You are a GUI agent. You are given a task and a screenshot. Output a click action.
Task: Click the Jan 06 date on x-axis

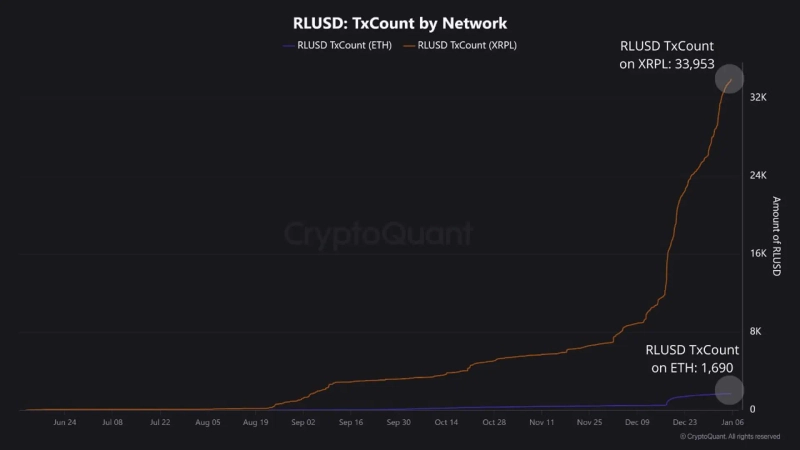pos(731,423)
